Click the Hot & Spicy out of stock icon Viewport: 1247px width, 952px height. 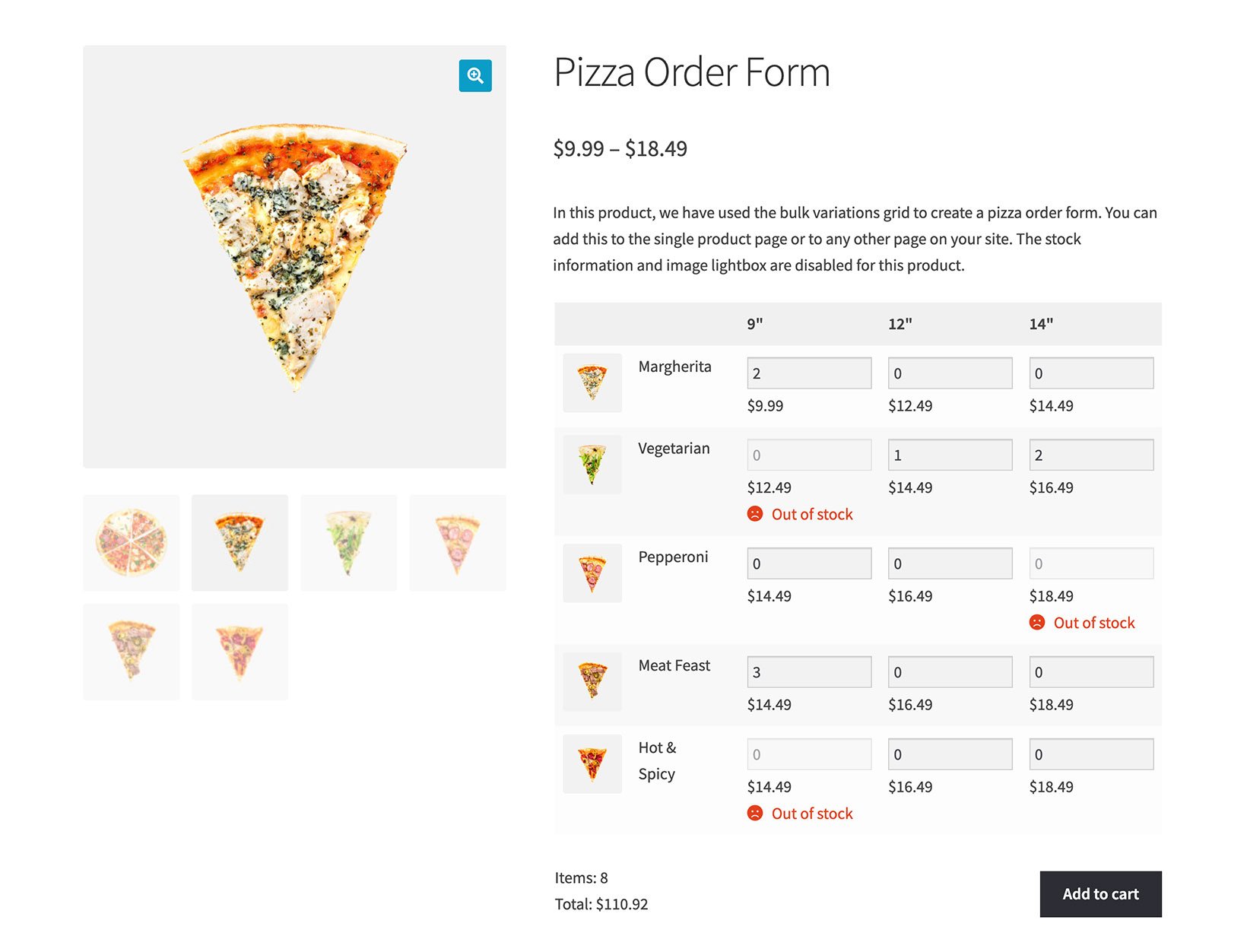754,813
